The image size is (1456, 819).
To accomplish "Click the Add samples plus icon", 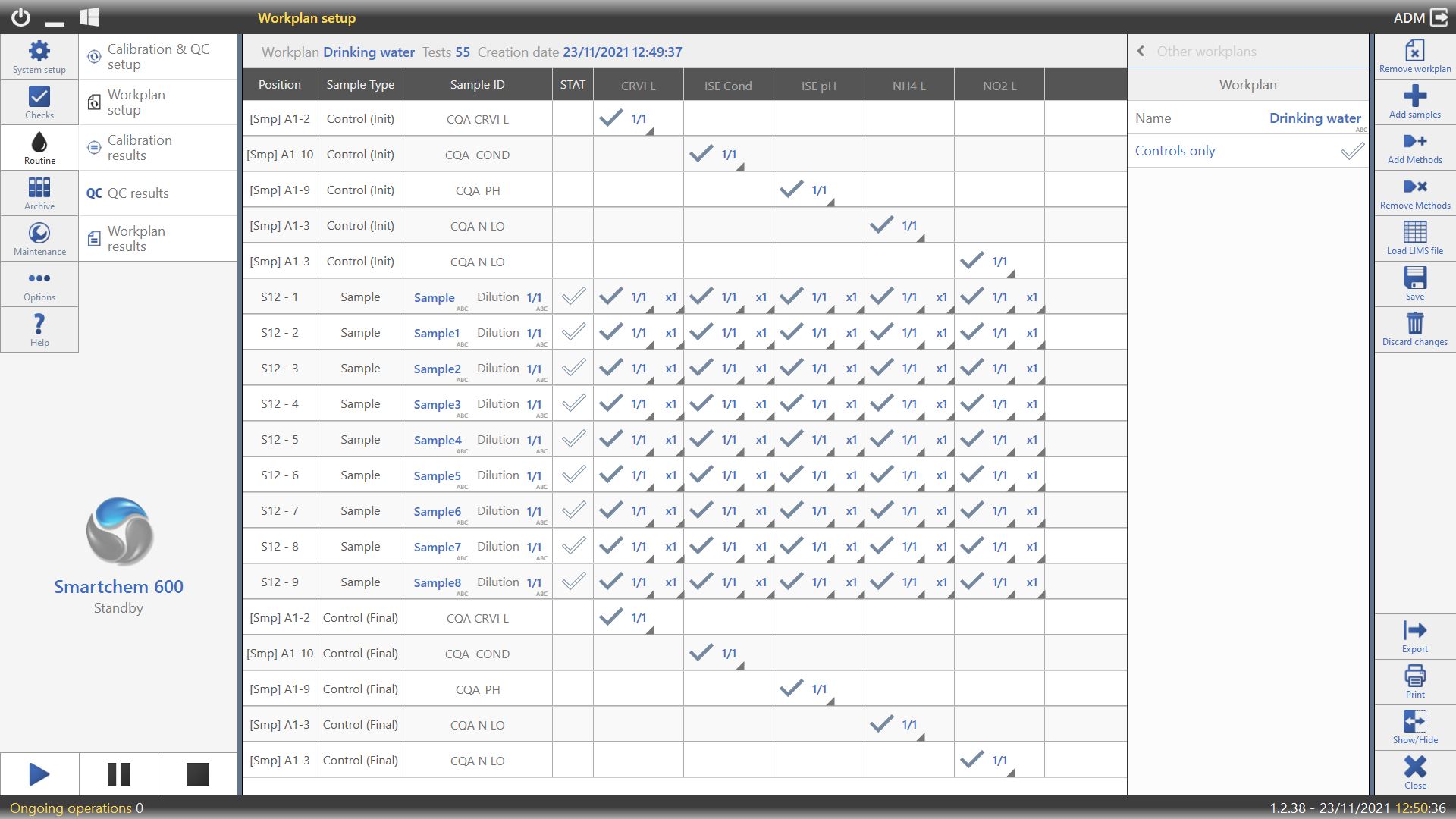I will (1415, 96).
